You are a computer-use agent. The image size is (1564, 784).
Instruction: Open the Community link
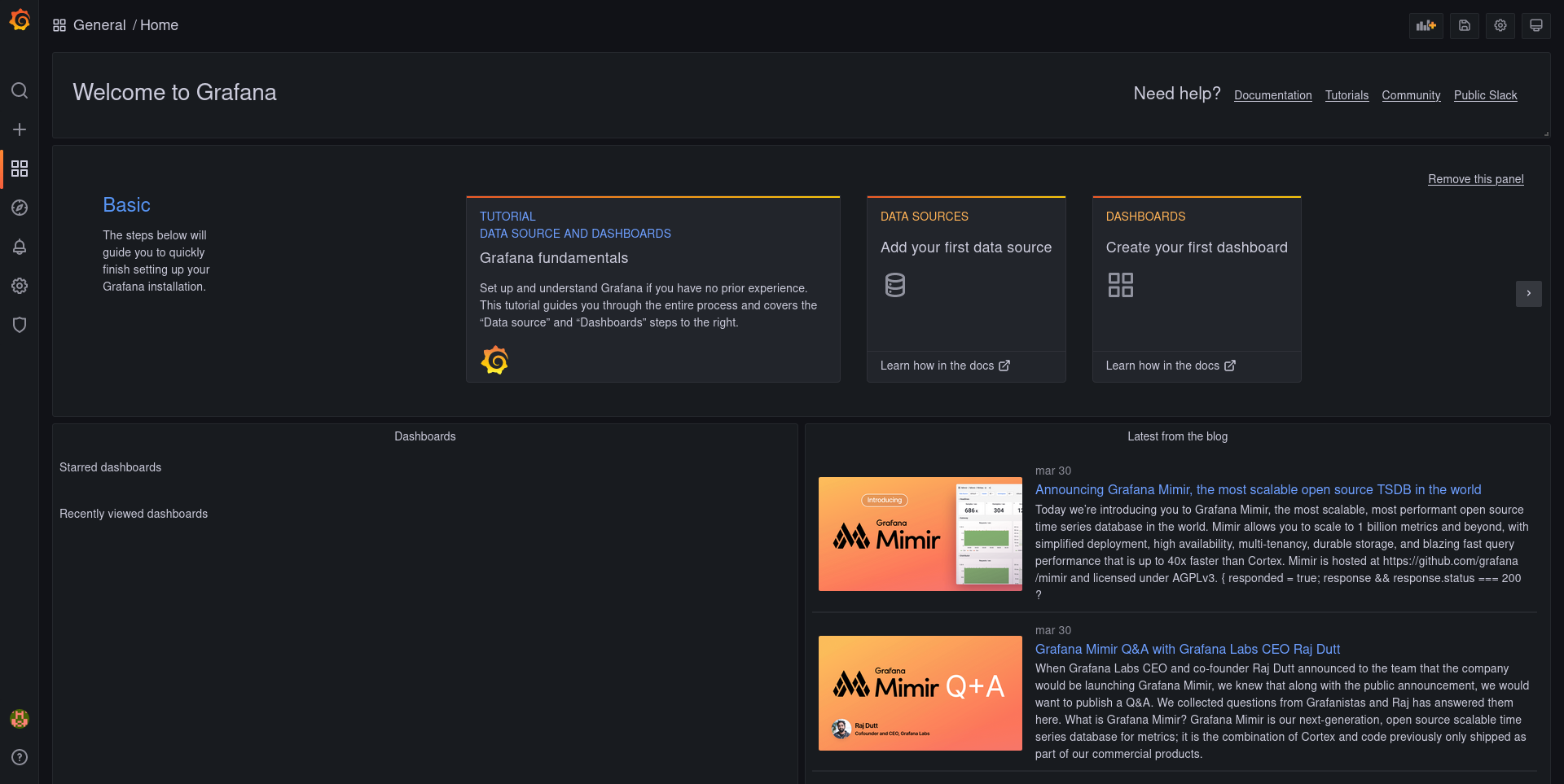[x=1411, y=95]
